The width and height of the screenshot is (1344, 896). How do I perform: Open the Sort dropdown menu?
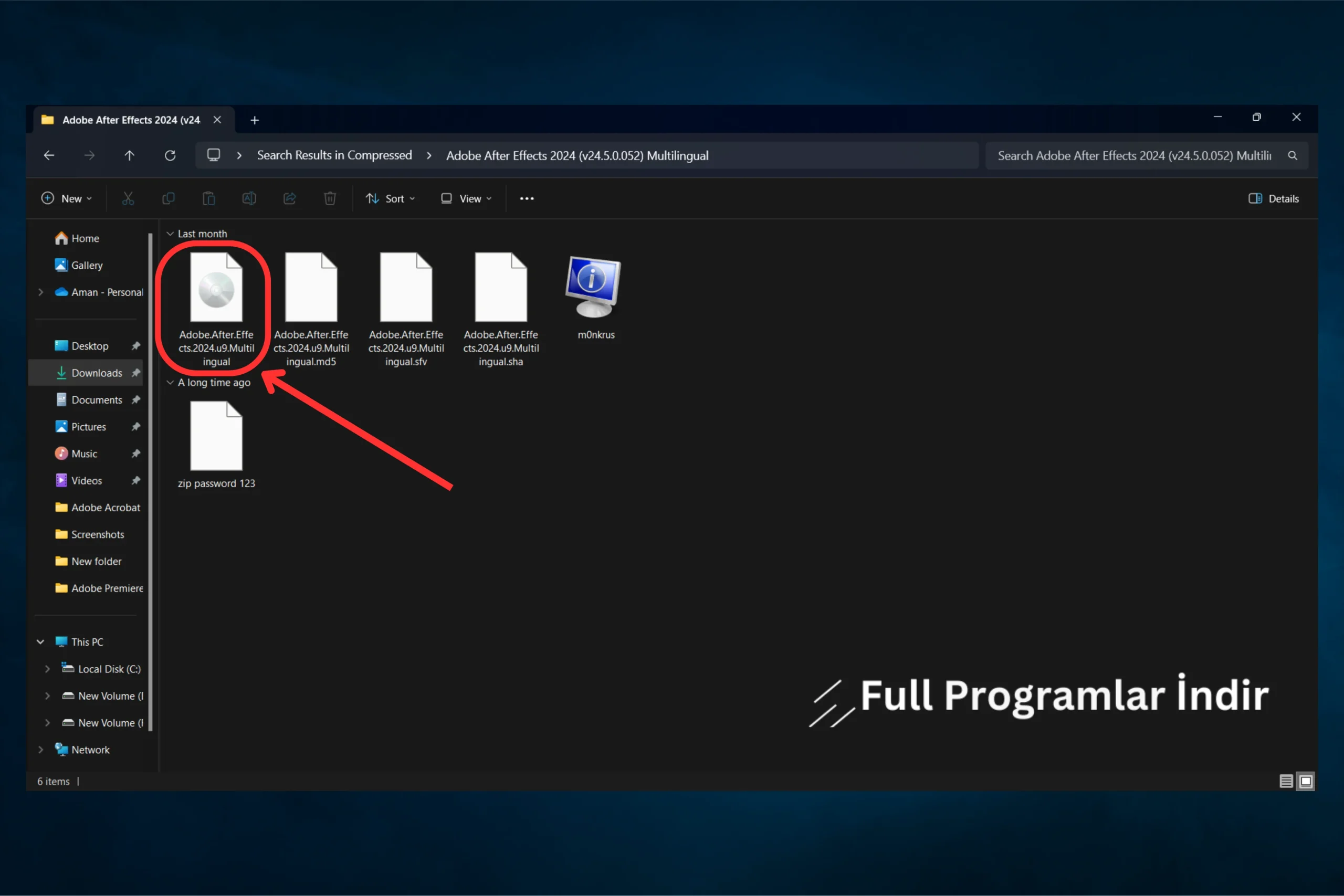tap(390, 198)
